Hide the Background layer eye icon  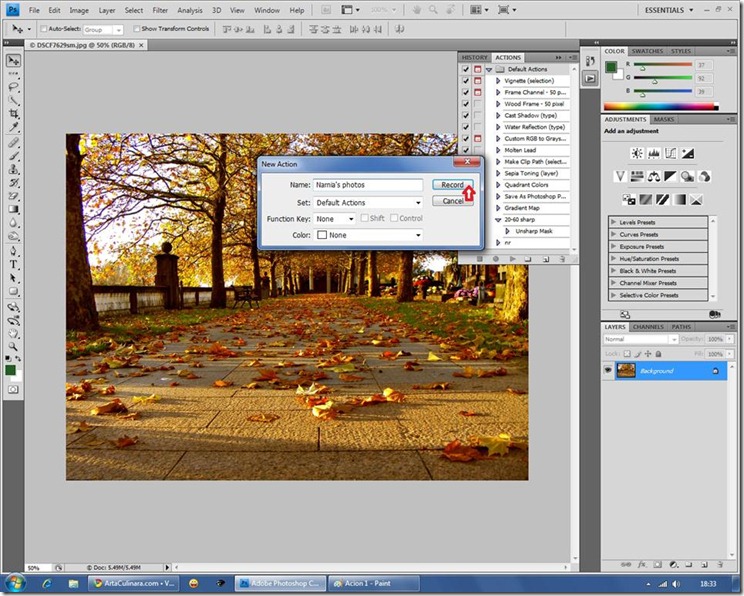608,370
